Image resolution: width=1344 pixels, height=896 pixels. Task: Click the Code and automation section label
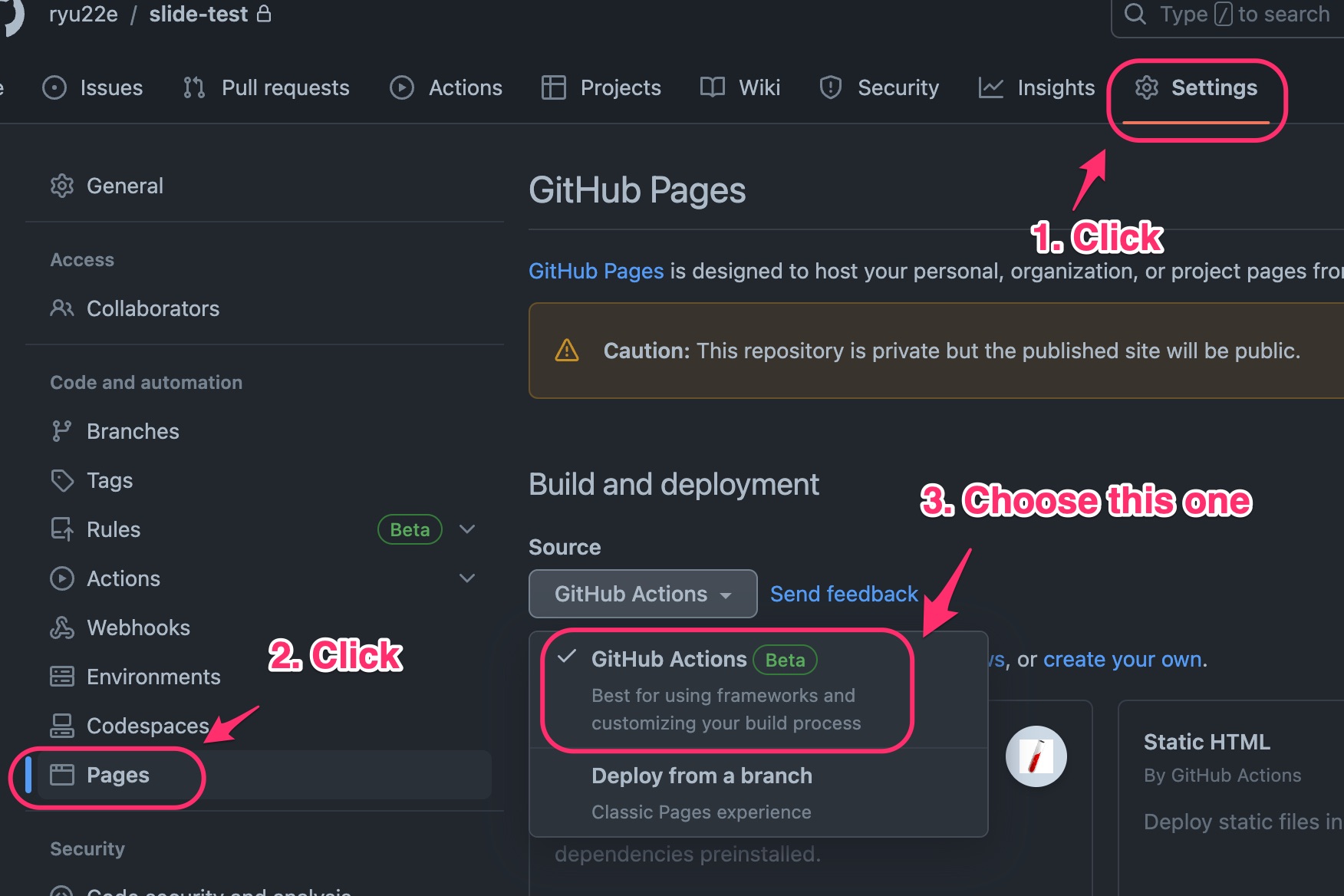(x=146, y=382)
